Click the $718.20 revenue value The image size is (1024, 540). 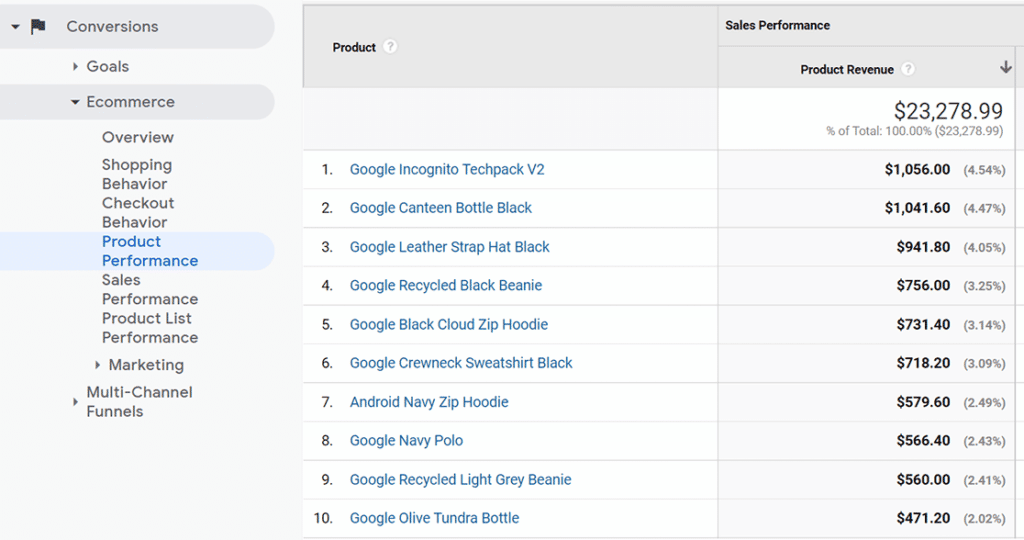[923, 363]
